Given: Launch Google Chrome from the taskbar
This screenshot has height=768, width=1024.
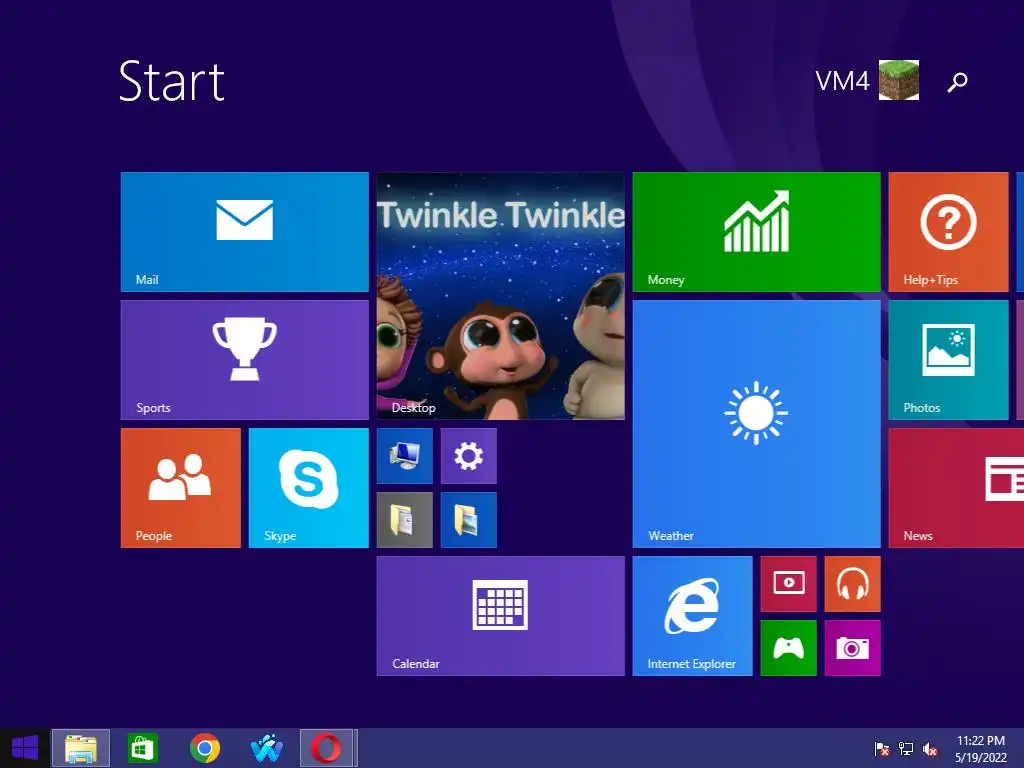Looking at the screenshot, I should [x=205, y=748].
